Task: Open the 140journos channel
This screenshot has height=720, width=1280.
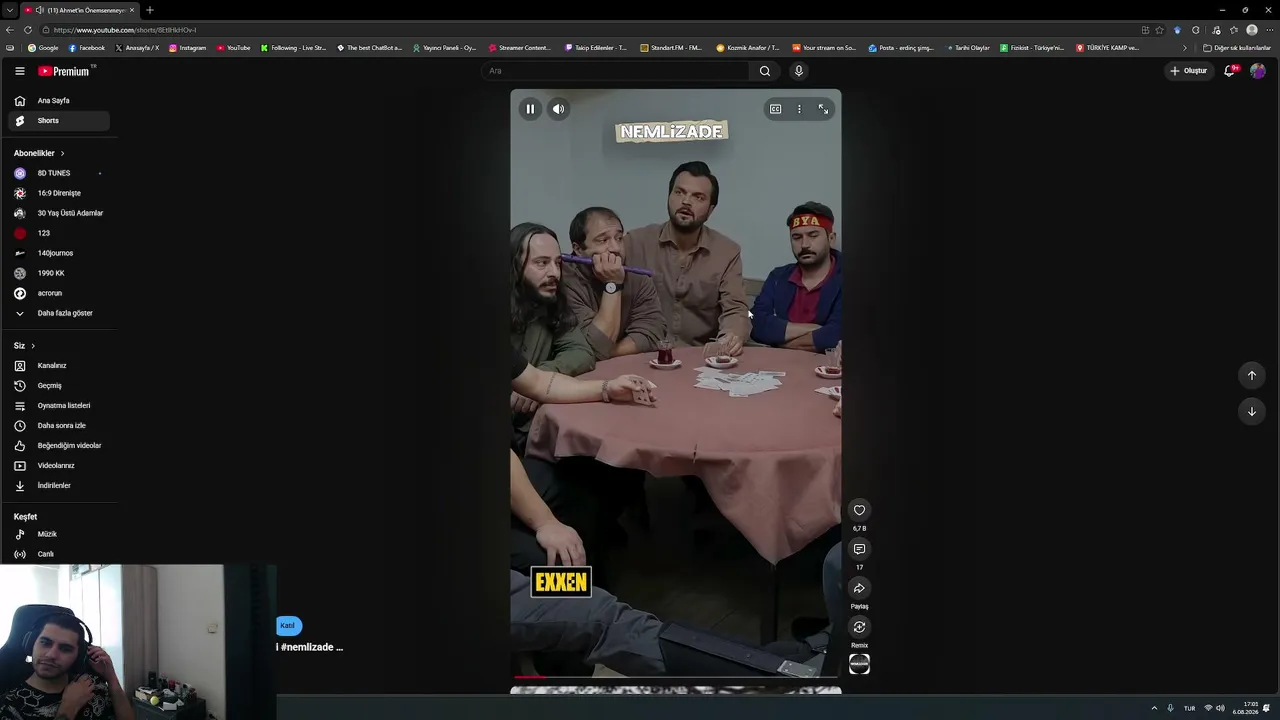Action: [x=59, y=253]
